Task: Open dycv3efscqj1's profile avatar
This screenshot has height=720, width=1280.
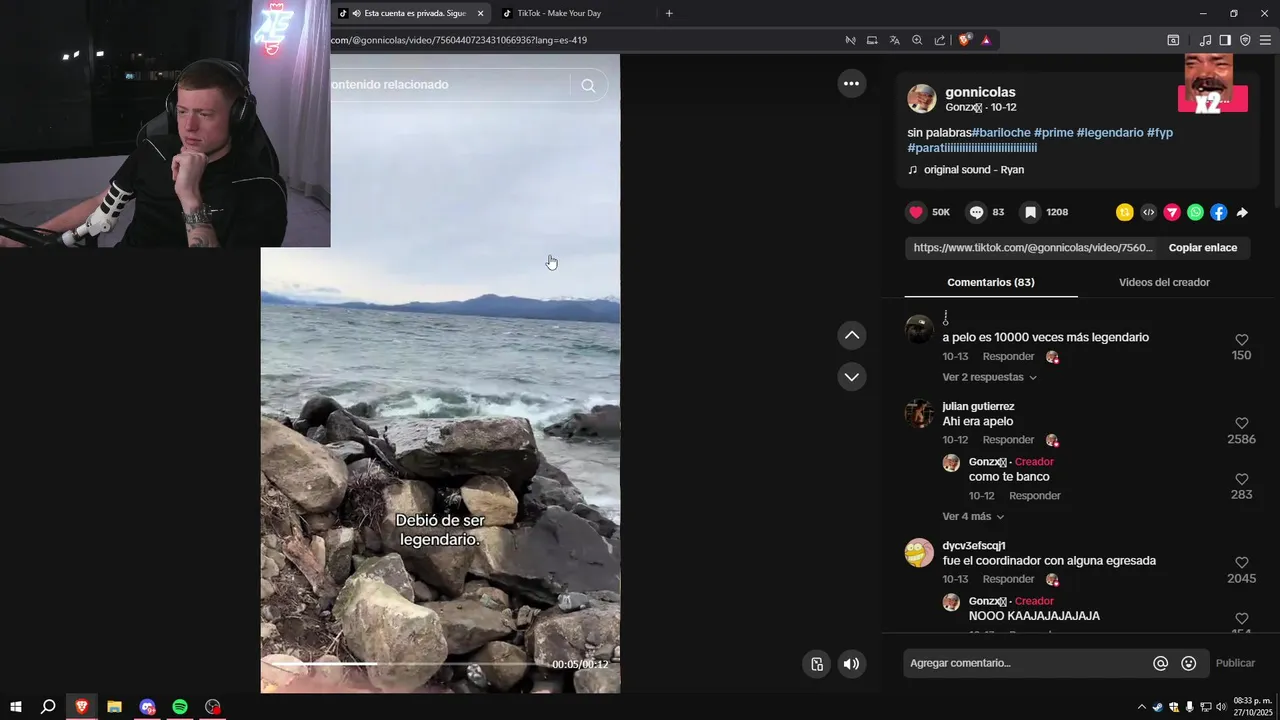Action: pyautogui.click(x=919, y=553)
